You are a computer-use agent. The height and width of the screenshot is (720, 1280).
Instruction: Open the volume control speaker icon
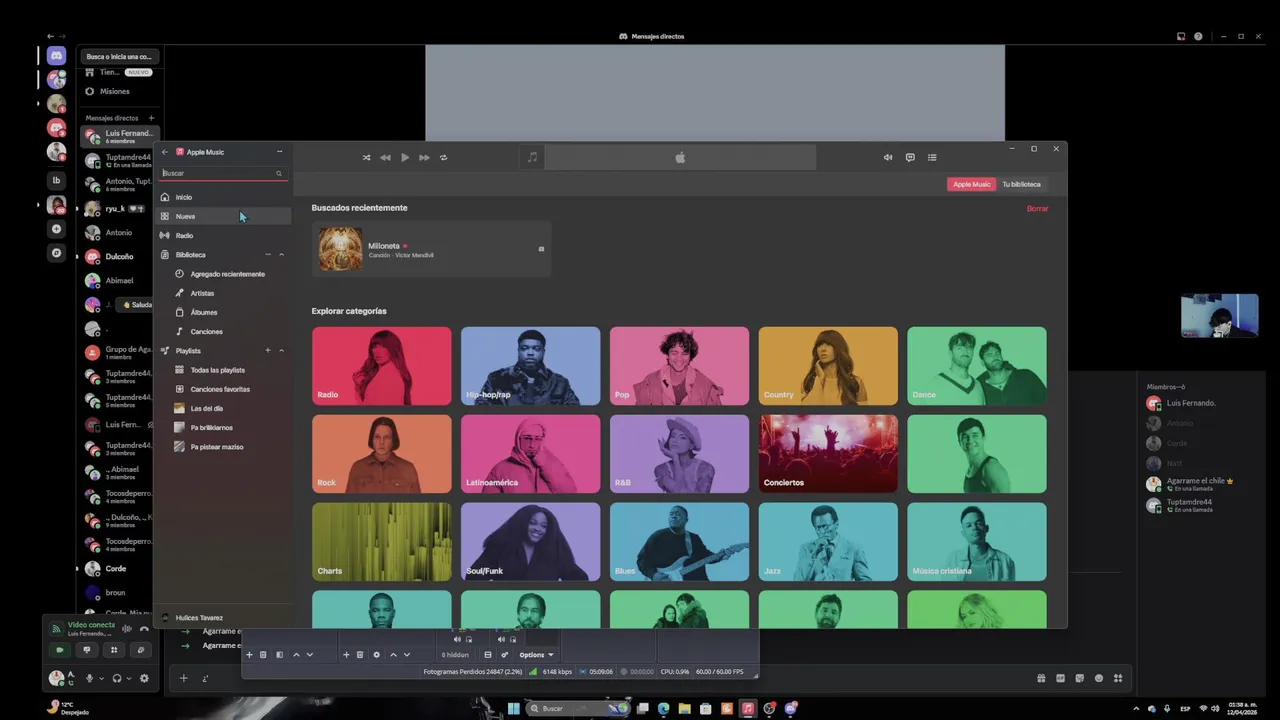(x=888, y=157)
